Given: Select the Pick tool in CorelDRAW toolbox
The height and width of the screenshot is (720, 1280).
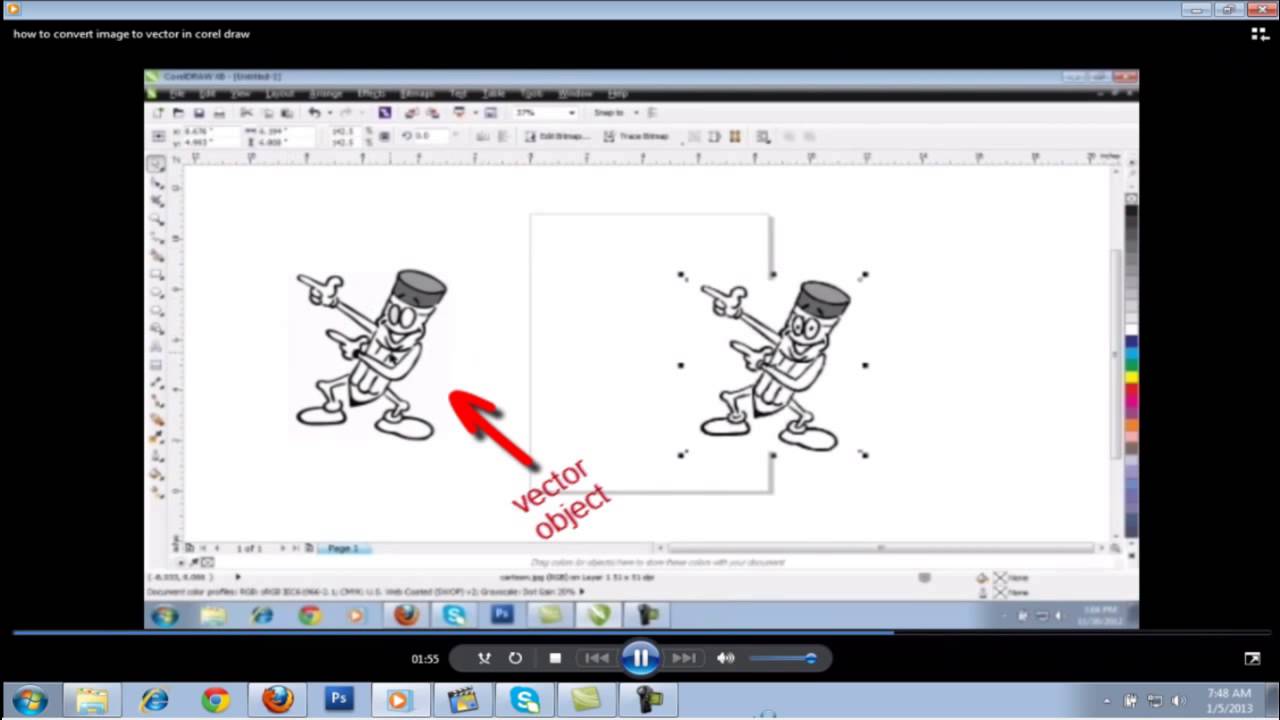Looking at the screenshot, I should click(157, 163).
